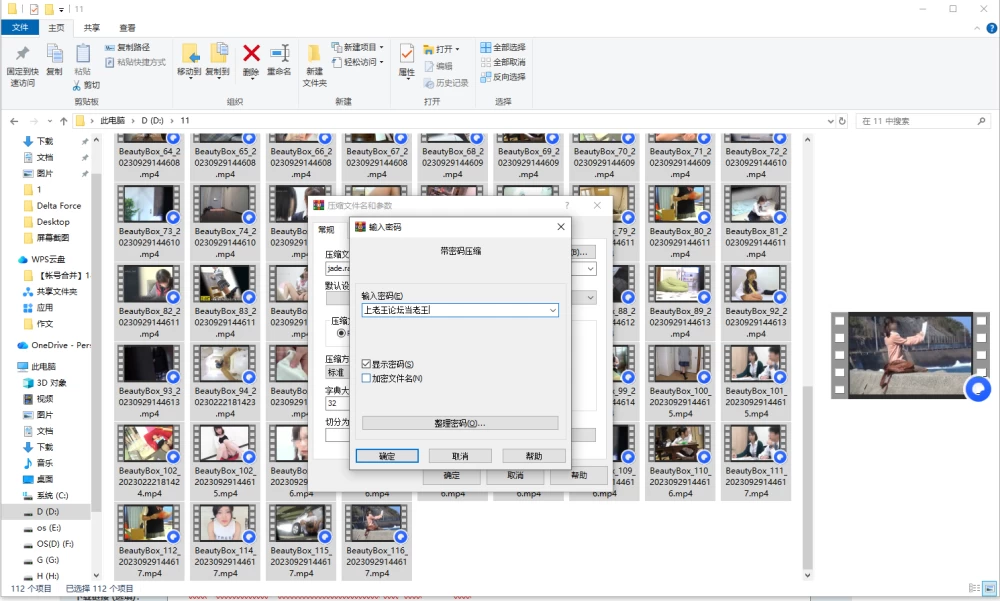Image resolution: width=1000 pixels, height=601 pixels.
Task: Click History (历史记录) in ribbon
Action: click(446, 83)
